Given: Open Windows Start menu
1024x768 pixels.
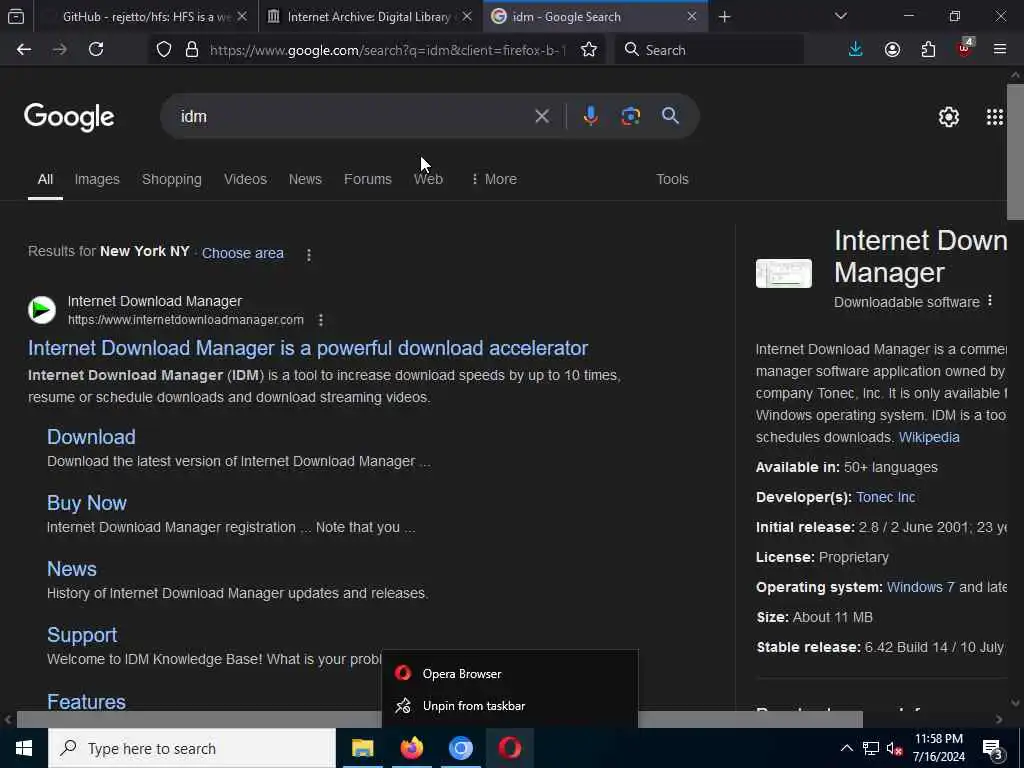Looking at the screenshot, I should (24, 748).
